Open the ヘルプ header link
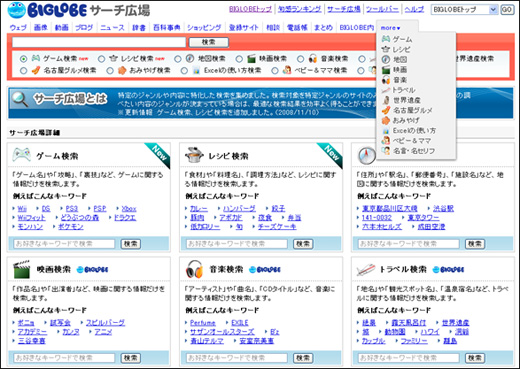520x369 pixels. 414,9
